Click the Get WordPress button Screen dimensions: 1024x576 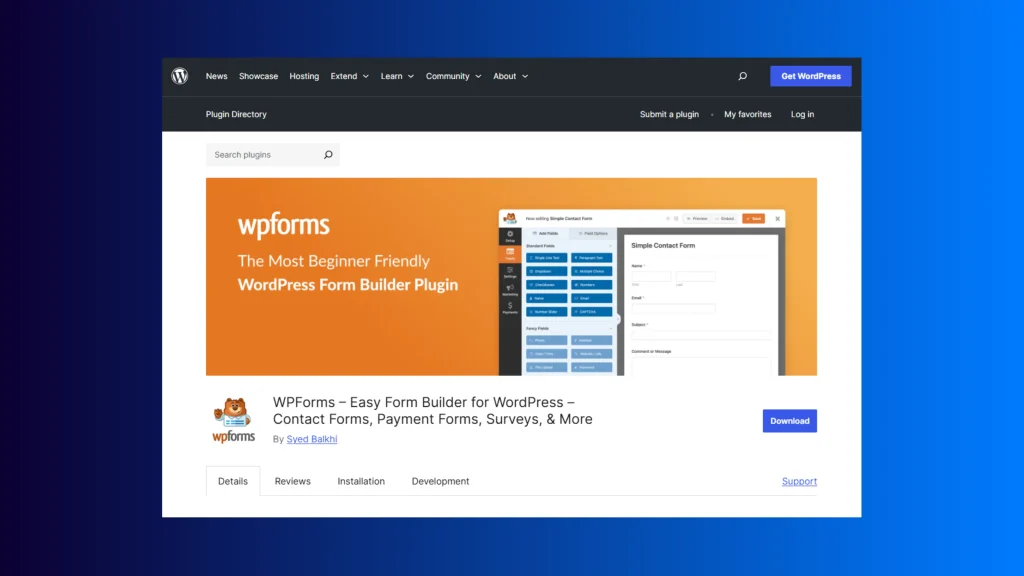[810, 76]
